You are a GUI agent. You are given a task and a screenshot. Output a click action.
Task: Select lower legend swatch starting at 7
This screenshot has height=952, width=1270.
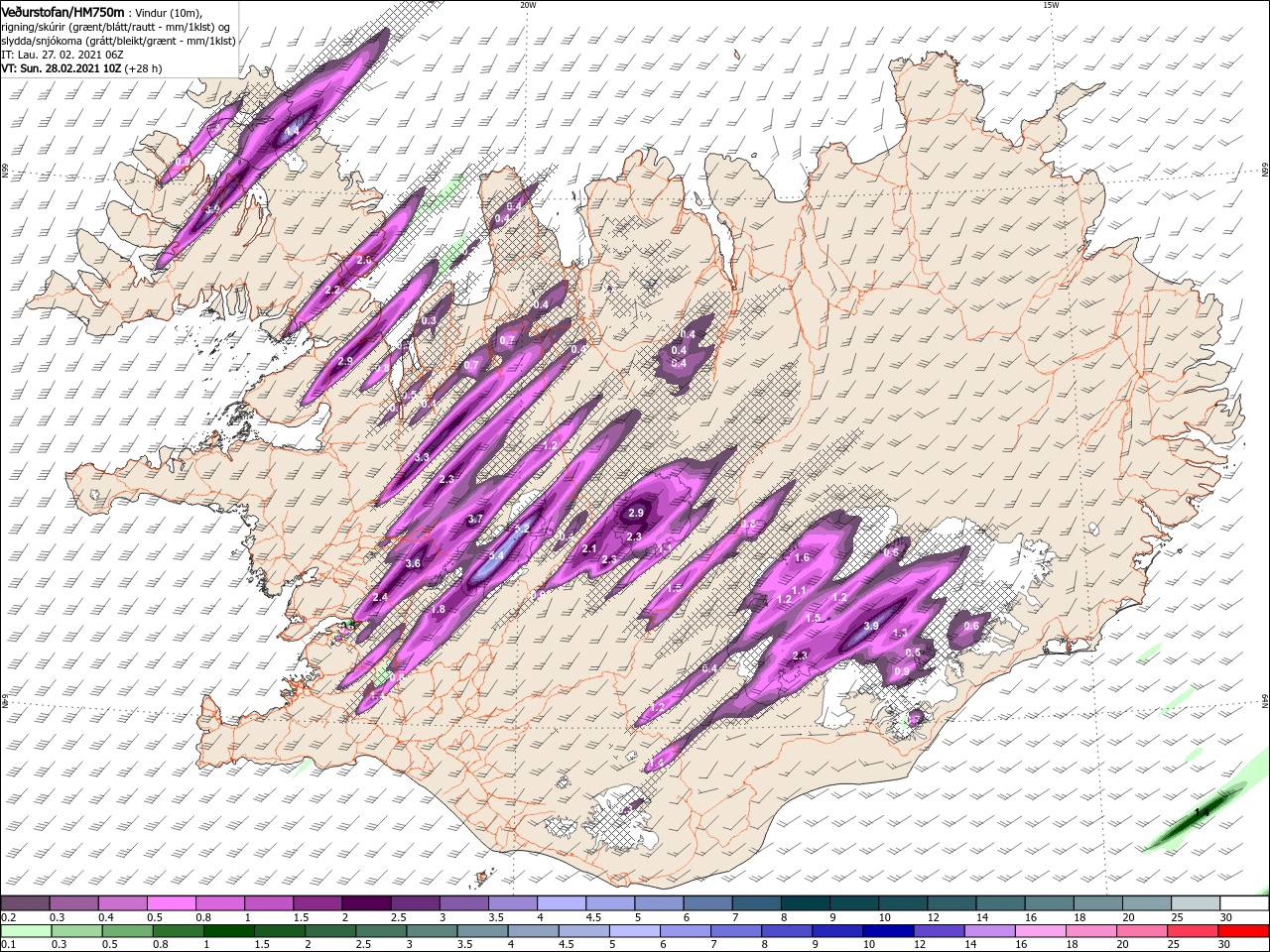click(735, 931)
